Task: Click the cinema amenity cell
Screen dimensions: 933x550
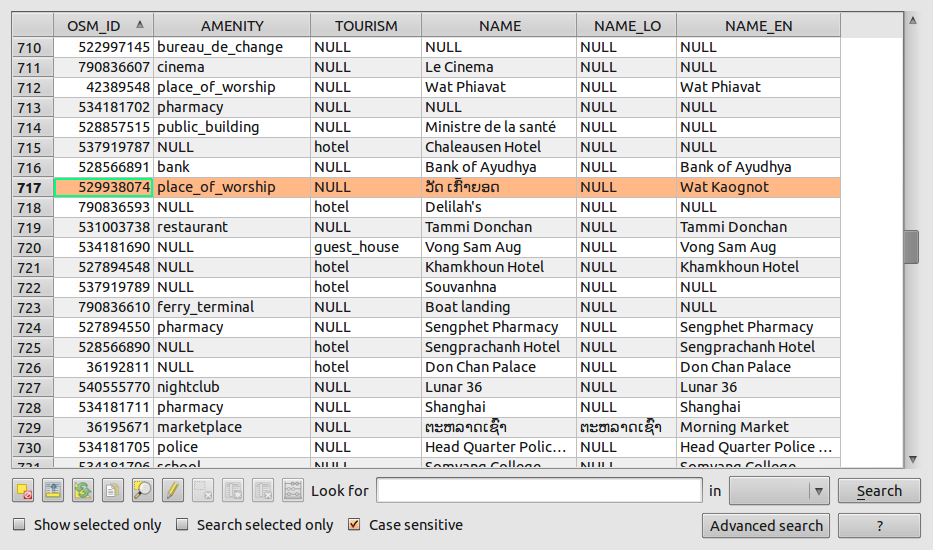Action: (x=232, y=67)
